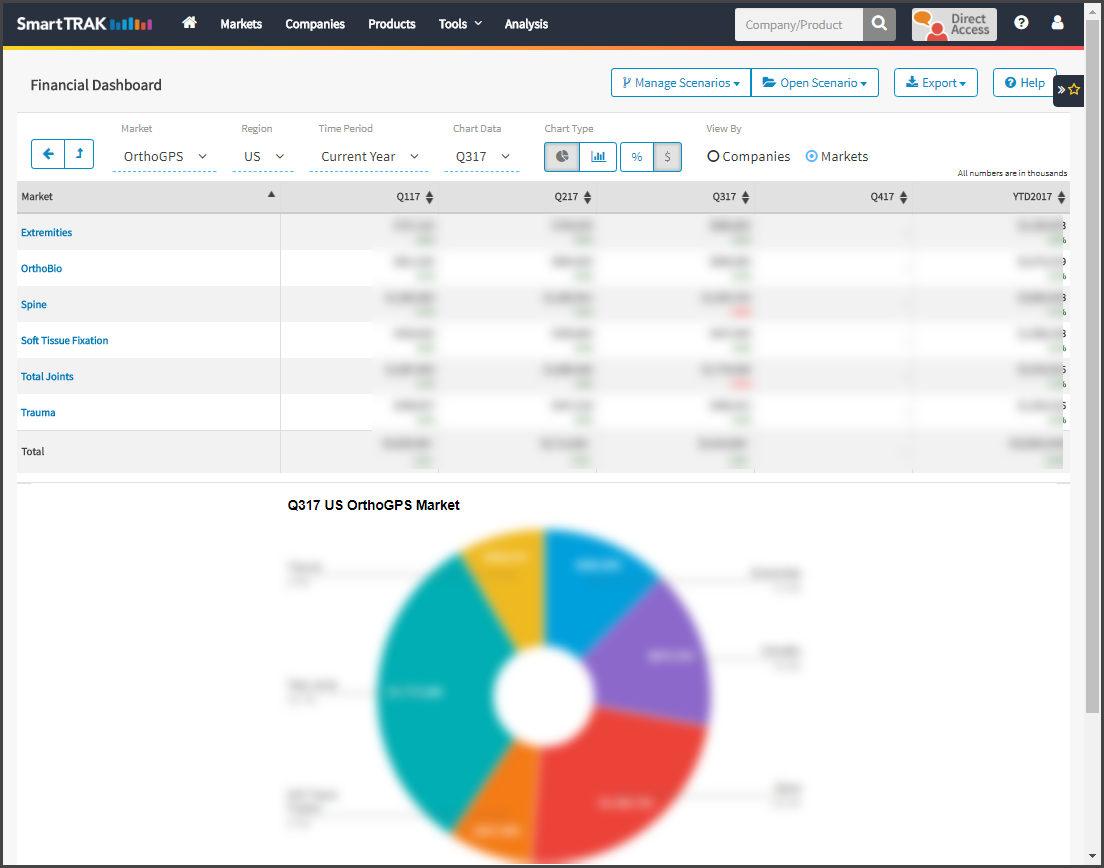The width and height of the screenshot is (1104, 868).
Task: Open Manage Scenarios dropdown
Action: 681,82
